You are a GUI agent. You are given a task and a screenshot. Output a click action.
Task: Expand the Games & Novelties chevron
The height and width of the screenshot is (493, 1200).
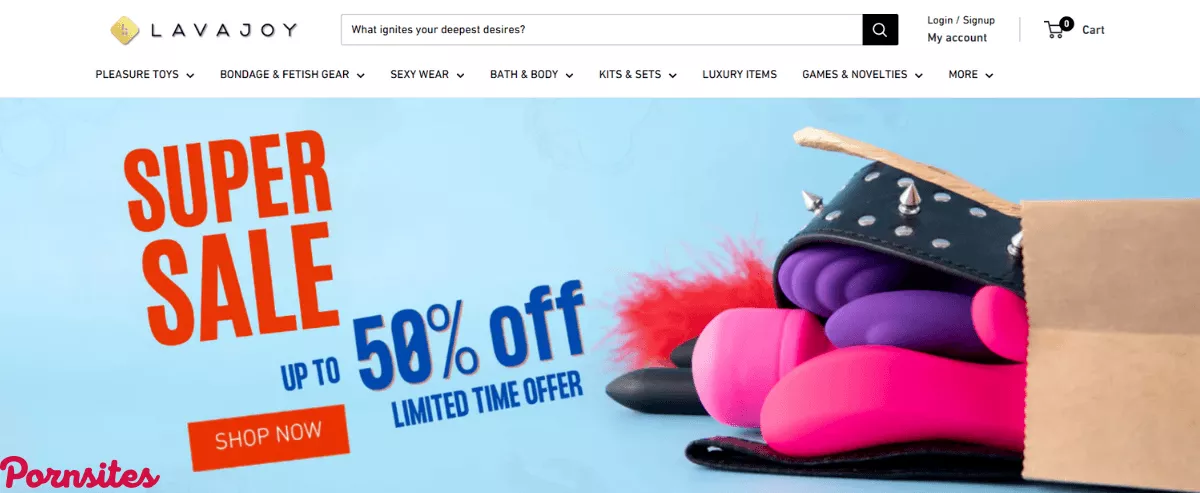(918, 75)
